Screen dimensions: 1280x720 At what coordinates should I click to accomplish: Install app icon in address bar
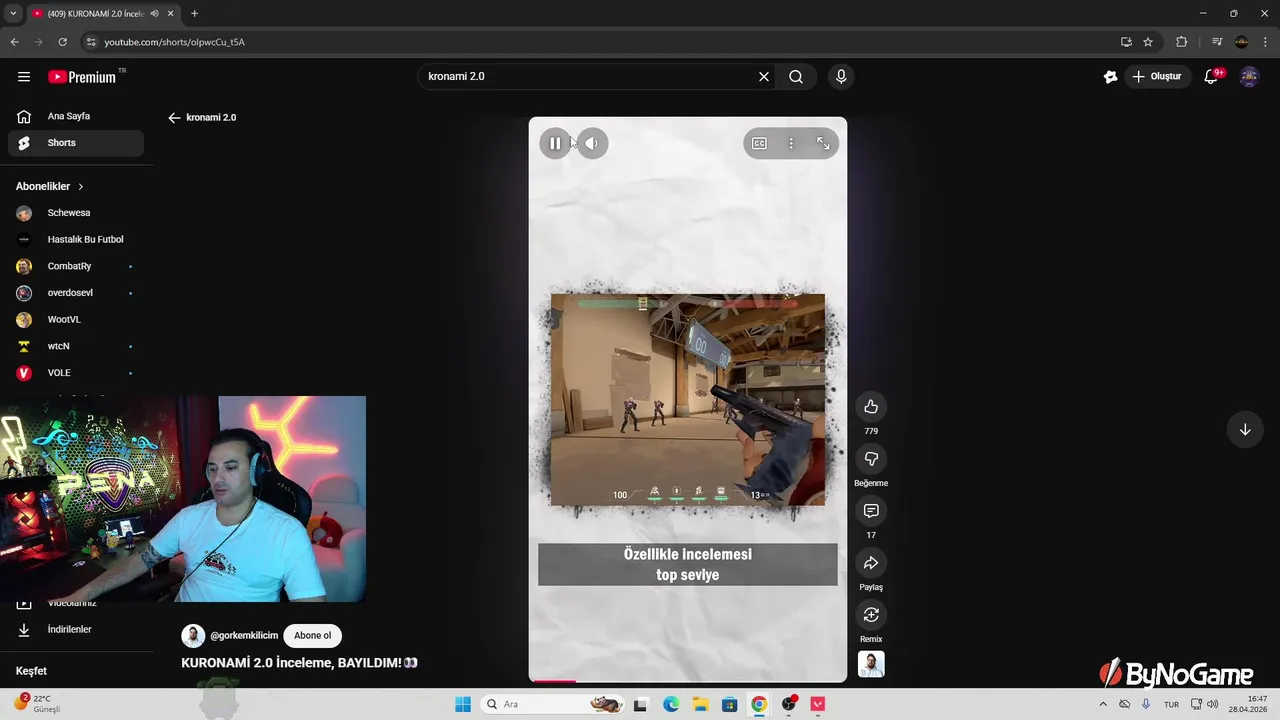pos(1126,42)
